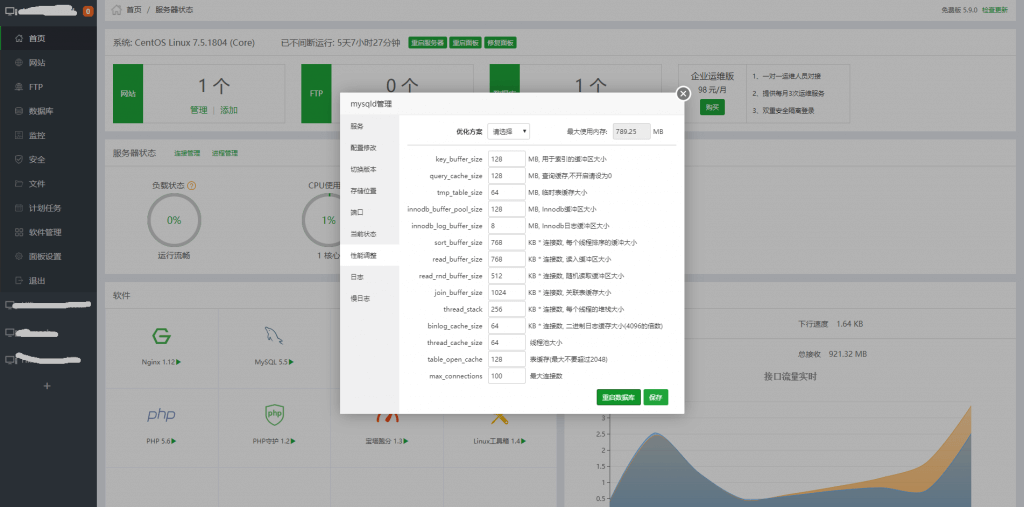
Task: Open the 软件管理 grid item in sidebar
Action: tap(48, 232)
